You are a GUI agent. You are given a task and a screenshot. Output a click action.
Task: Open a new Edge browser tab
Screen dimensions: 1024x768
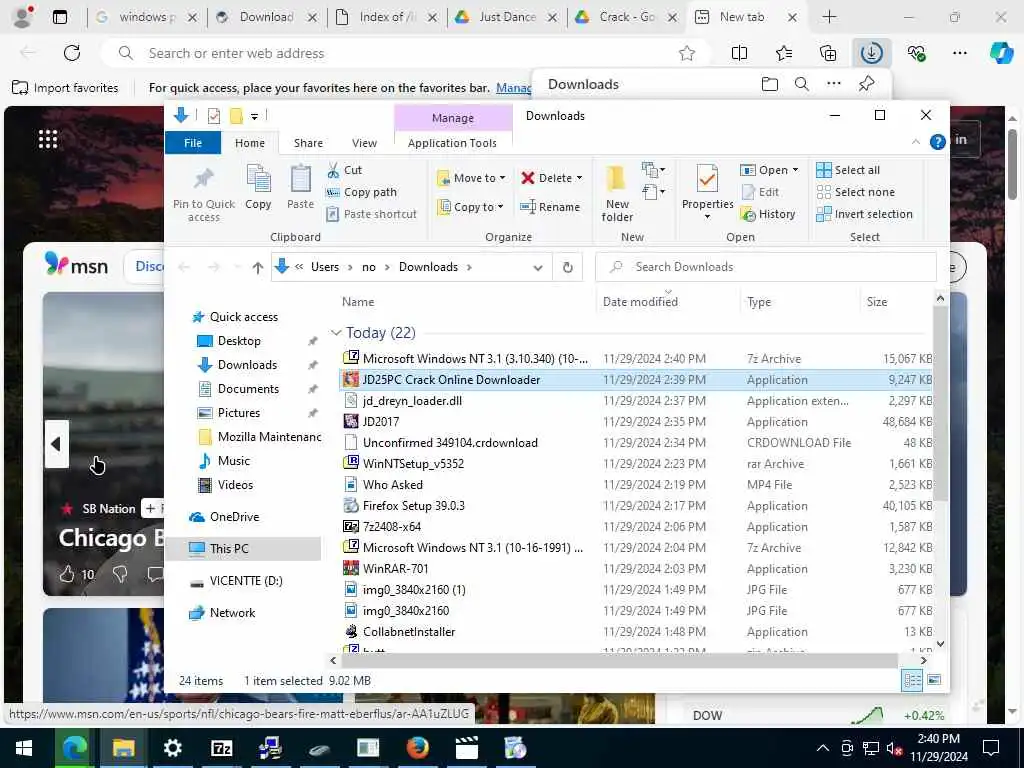tap(829, 17)
